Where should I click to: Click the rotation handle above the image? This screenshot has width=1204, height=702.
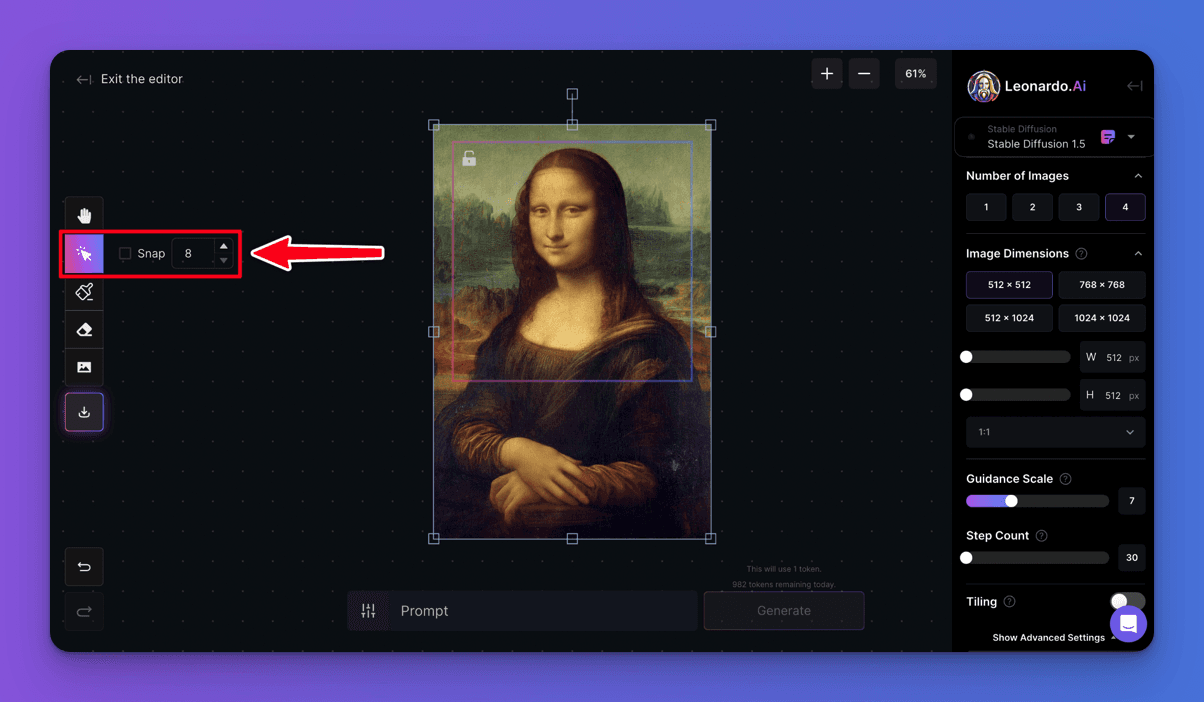[x=572, y=94]
